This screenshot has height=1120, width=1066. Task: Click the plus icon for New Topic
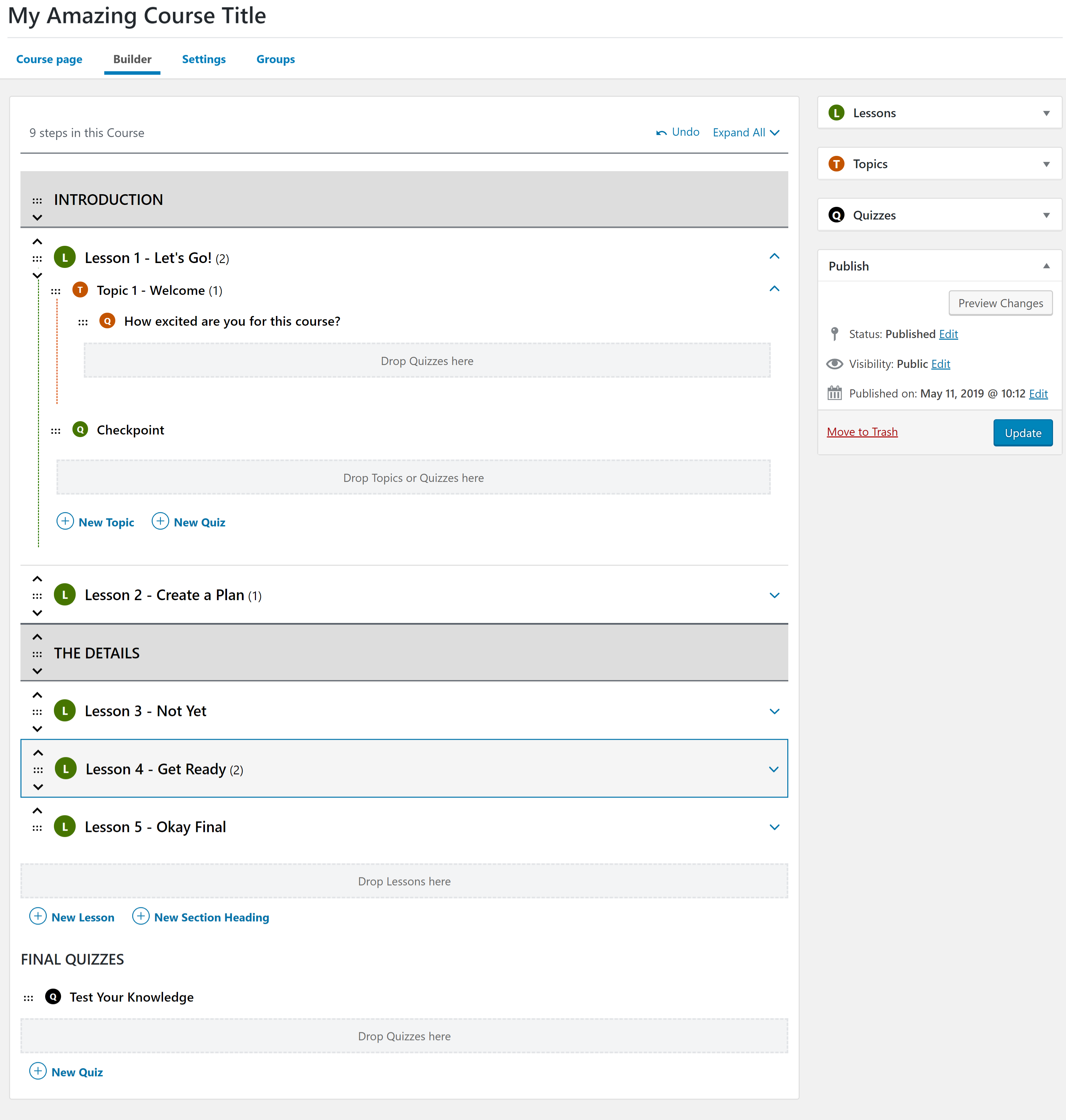pyautogui.click(x=65, y=521)
